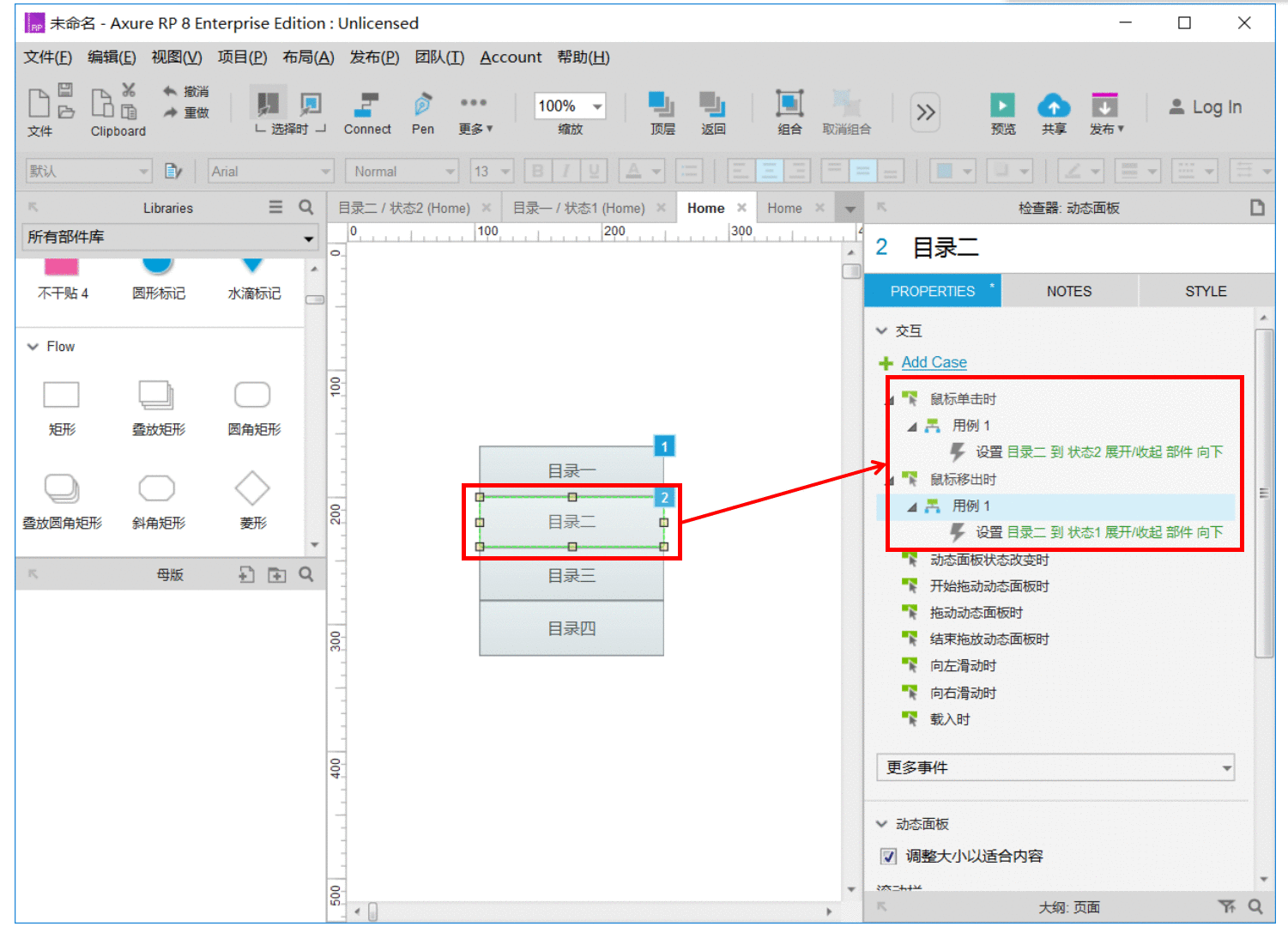Toggle align text bottom button
Viewport: 1288px width, 927px height.
coord(891,171)
